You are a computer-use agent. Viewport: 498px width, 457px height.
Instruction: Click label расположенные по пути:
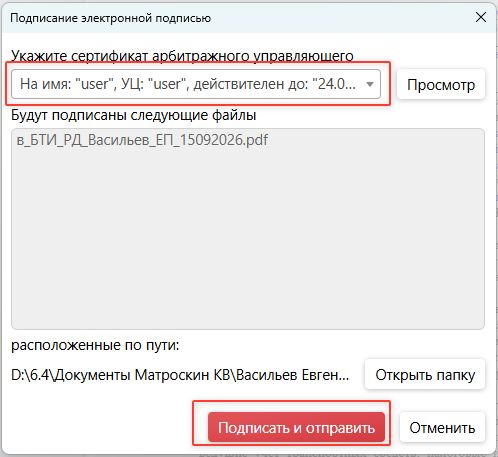(x=95, y=345)
